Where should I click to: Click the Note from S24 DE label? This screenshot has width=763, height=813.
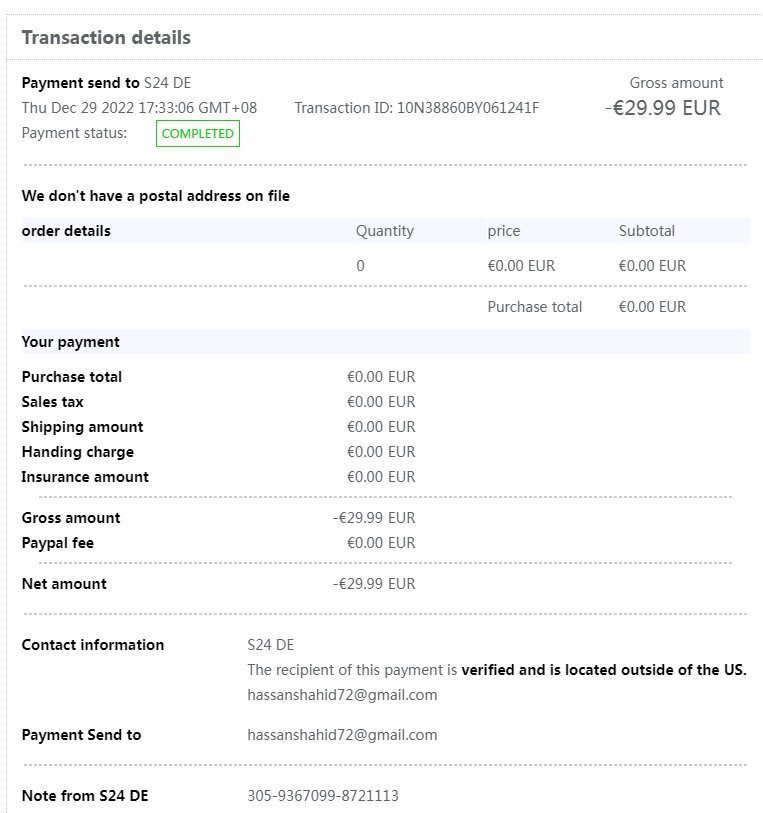(x=85, y=796)
